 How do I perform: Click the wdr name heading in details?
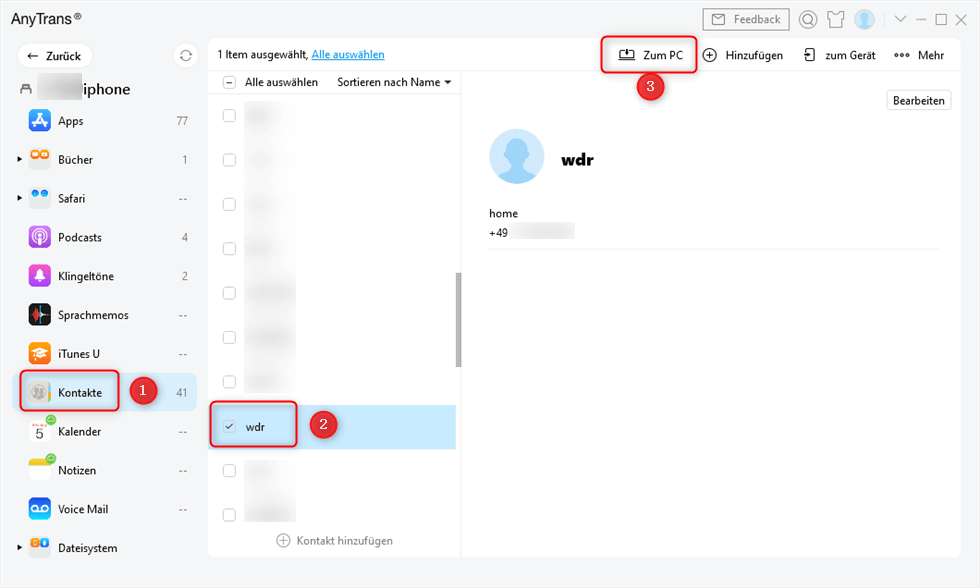point(578,160)
